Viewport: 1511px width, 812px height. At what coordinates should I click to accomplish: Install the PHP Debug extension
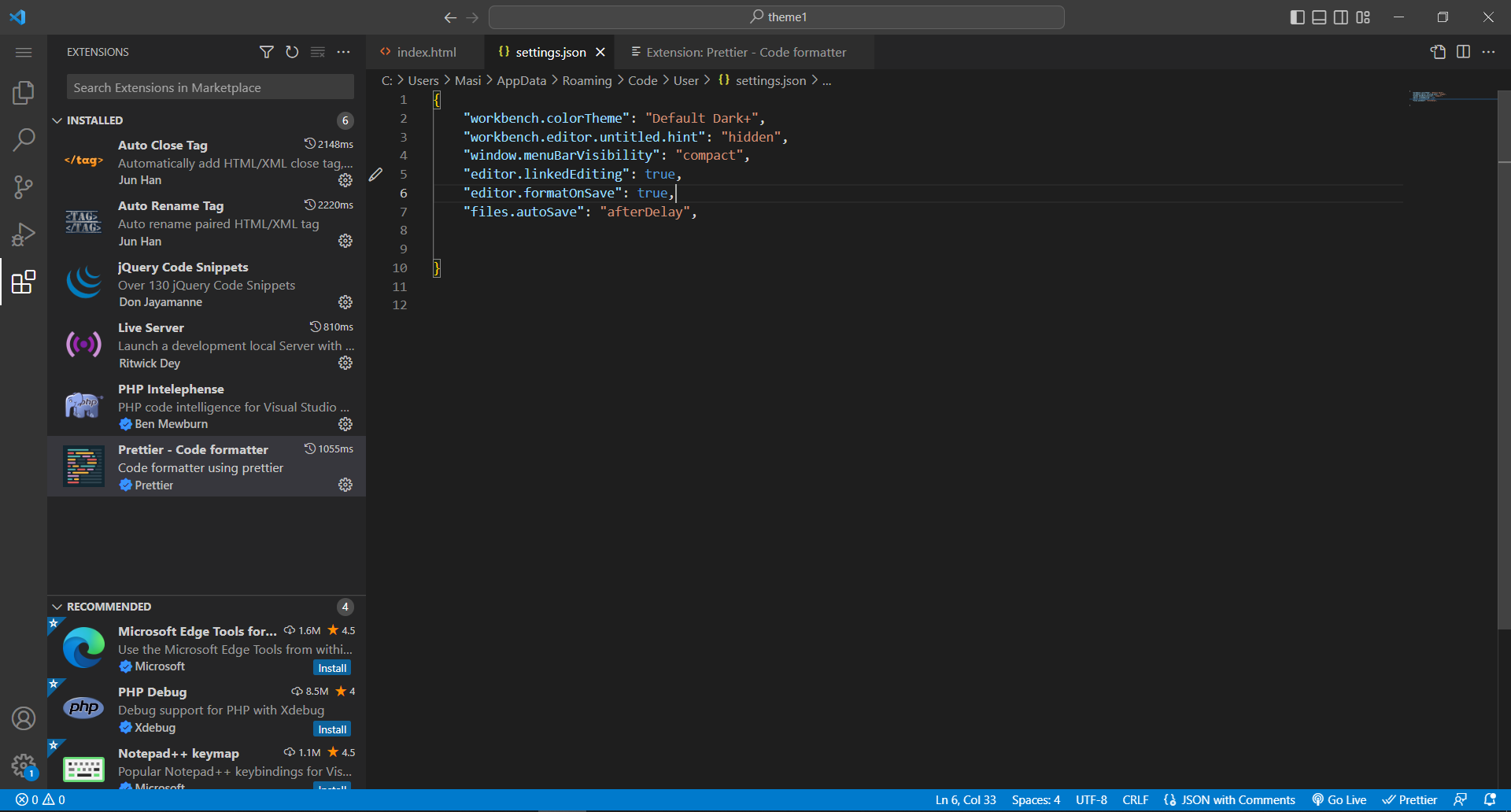[332, 729]
